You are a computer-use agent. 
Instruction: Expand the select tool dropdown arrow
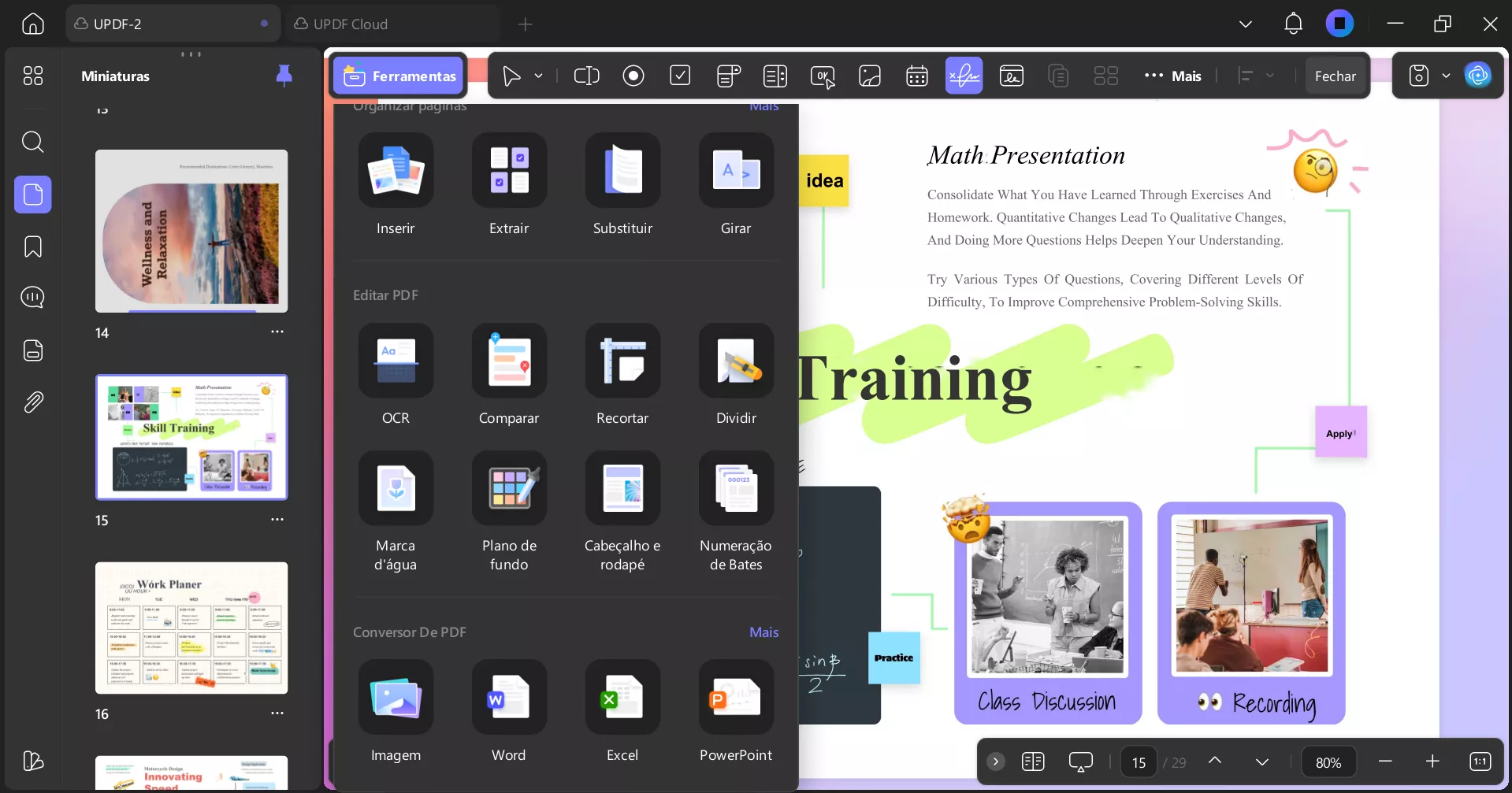[x=539, y=76]
